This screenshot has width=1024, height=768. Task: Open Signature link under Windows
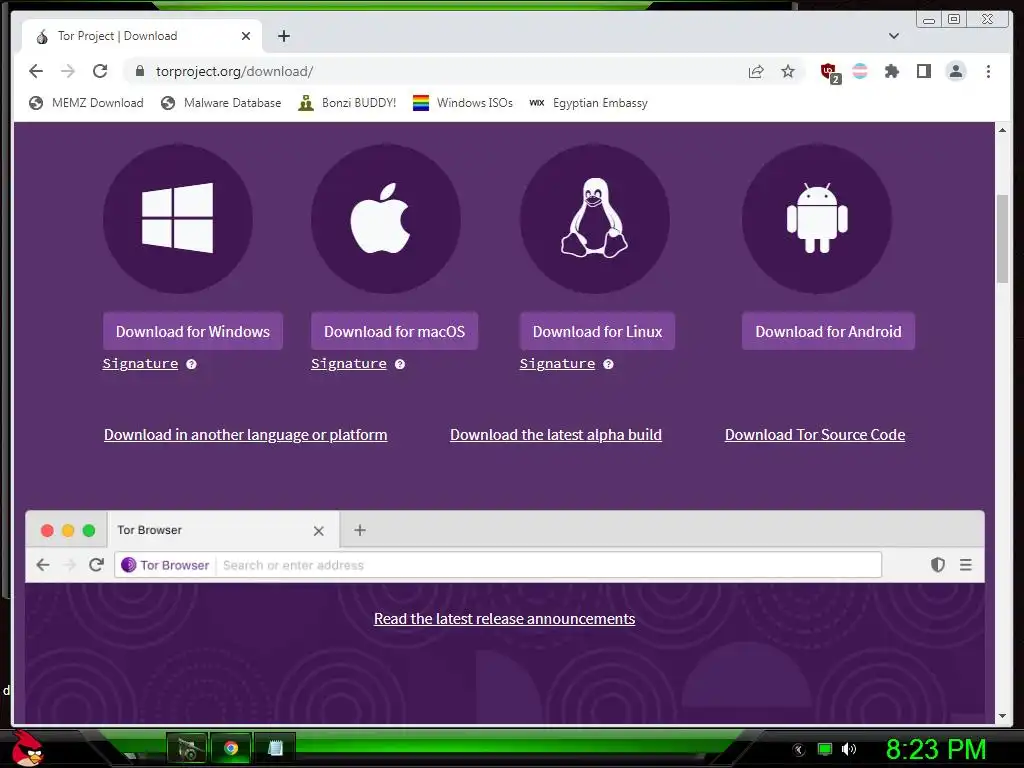(140, 364)
